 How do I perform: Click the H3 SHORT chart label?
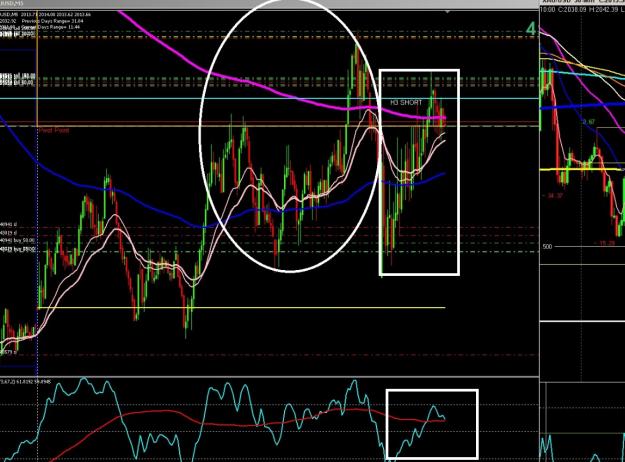406,103
